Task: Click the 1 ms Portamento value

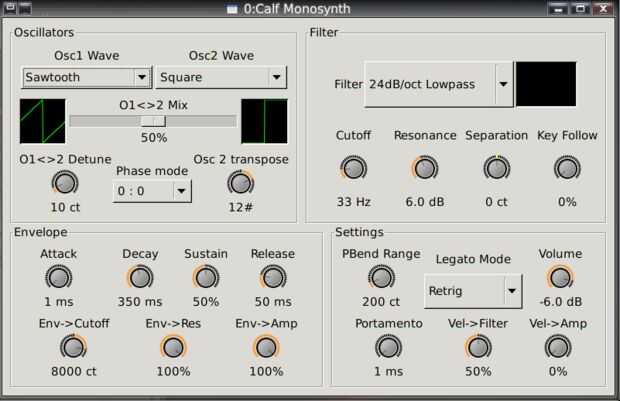Action: coord(388,371)
